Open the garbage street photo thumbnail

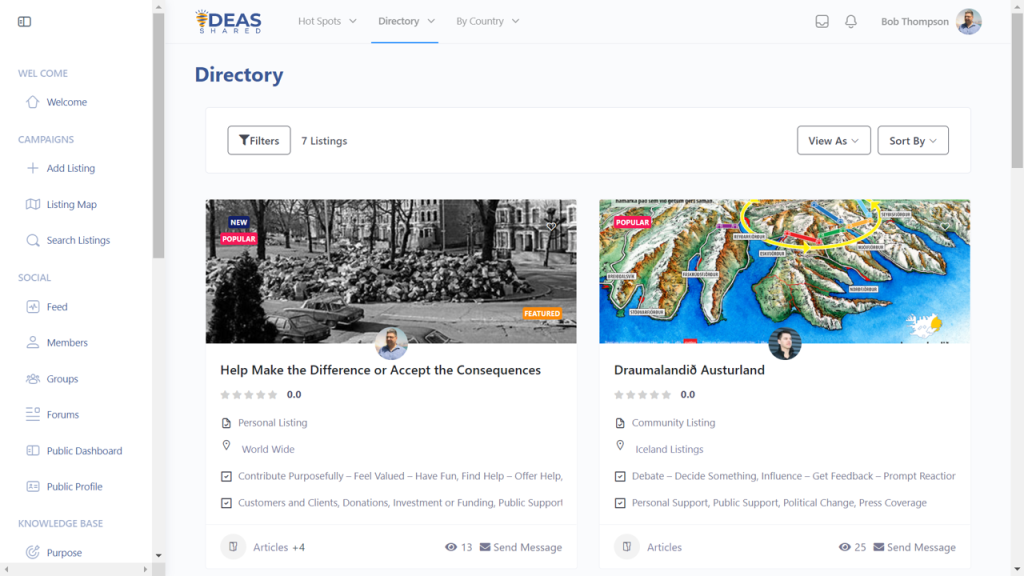click(x=391, y=272)
